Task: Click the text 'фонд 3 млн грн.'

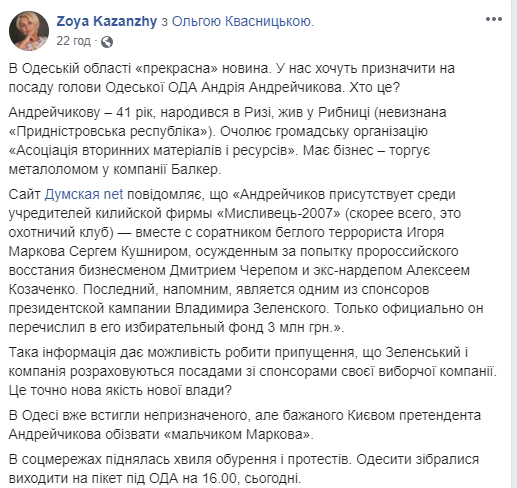Action: coord(281,327)
